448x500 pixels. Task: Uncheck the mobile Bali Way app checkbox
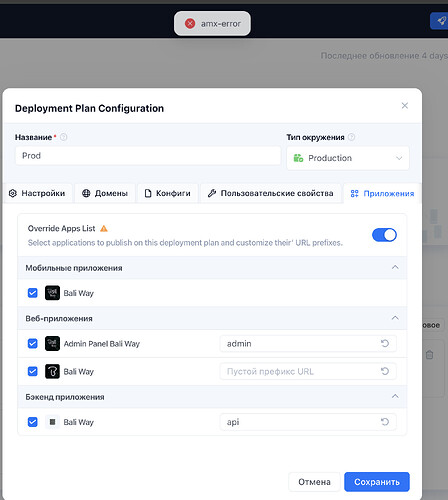[x=33, y=293]
